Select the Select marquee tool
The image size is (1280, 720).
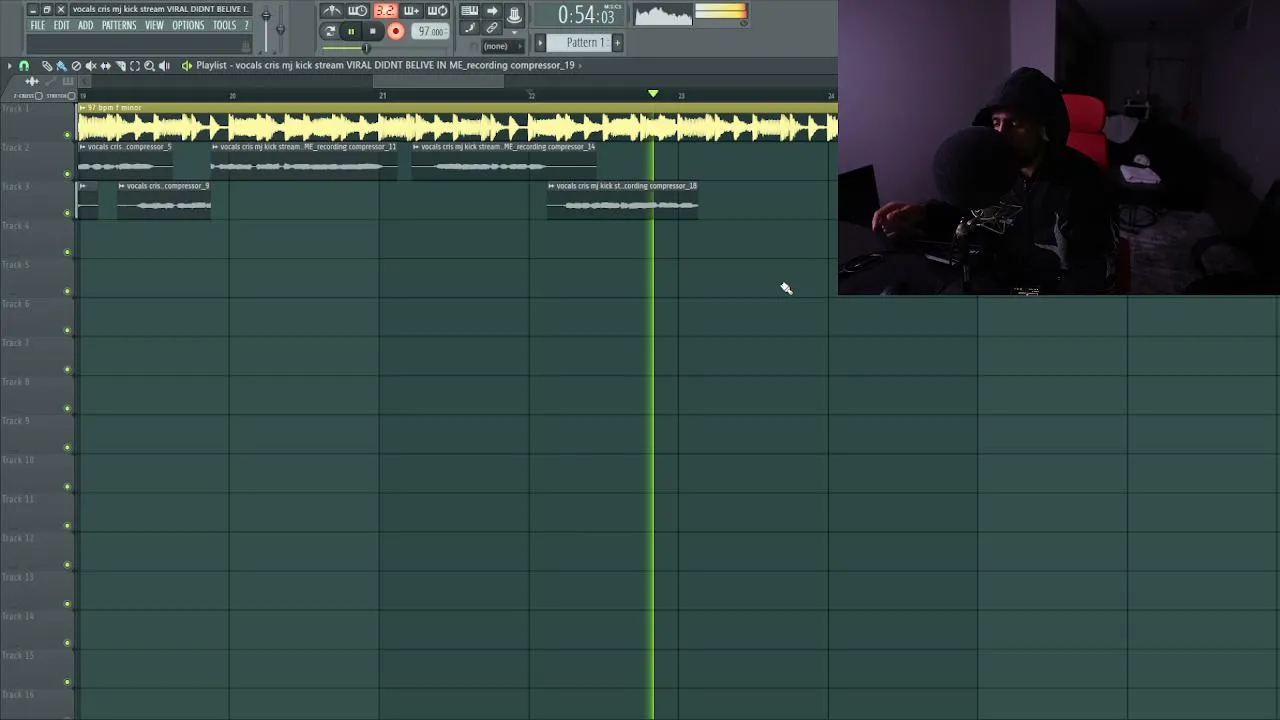pos(135,66)
